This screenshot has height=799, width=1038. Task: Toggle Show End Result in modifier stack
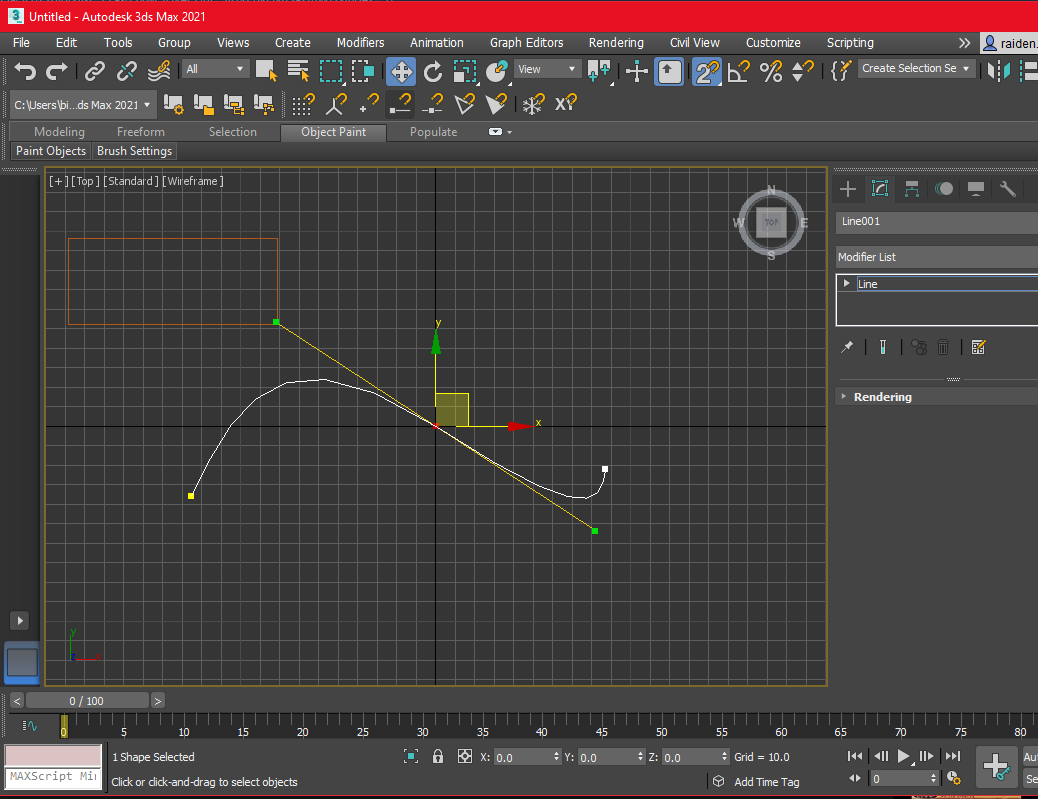point(883,347)
